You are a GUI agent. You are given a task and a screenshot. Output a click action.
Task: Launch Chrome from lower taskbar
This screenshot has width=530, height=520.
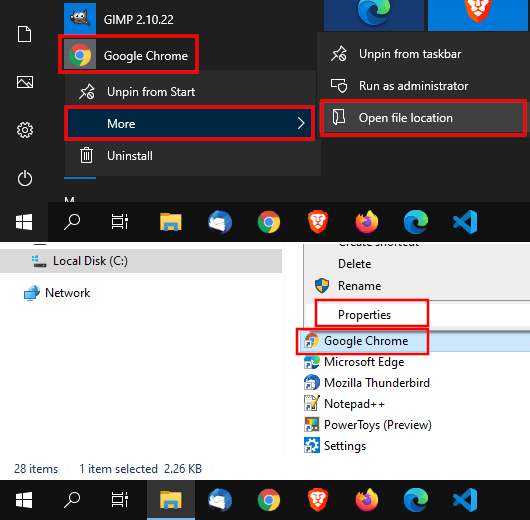(269, 500)
